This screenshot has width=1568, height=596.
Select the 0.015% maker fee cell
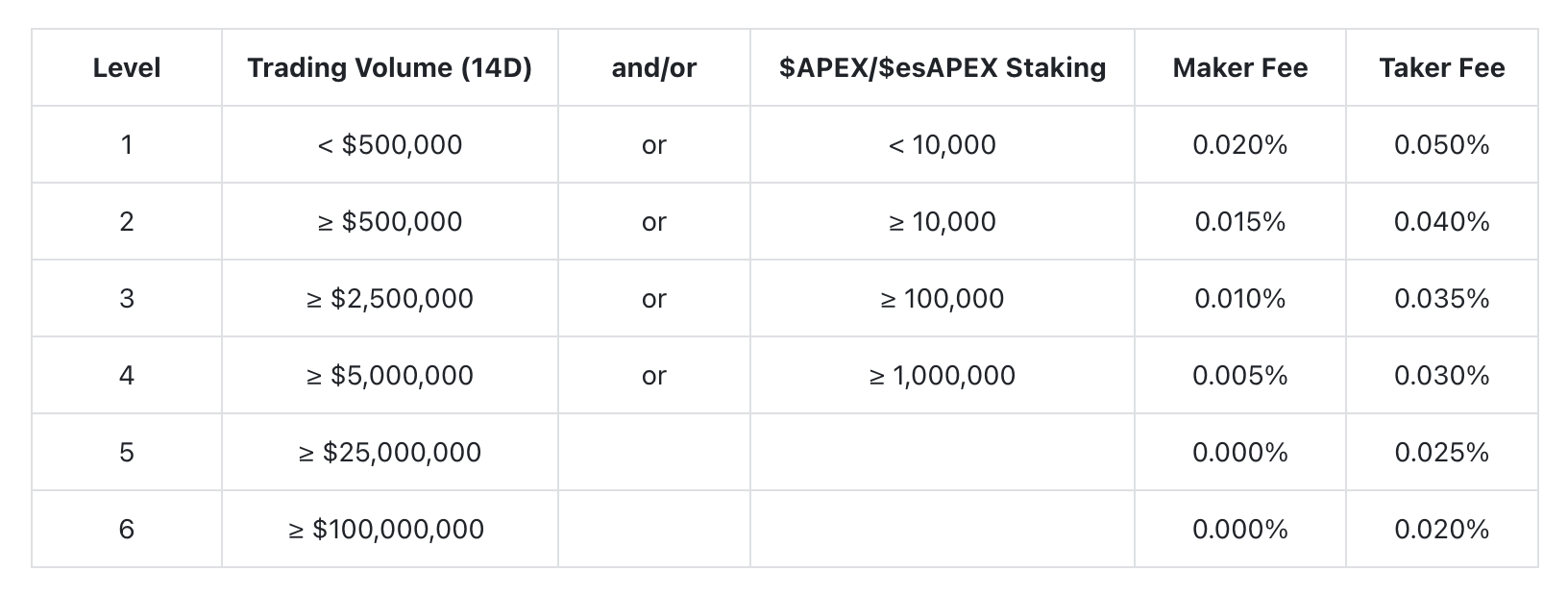click(x=1240, y=221)
